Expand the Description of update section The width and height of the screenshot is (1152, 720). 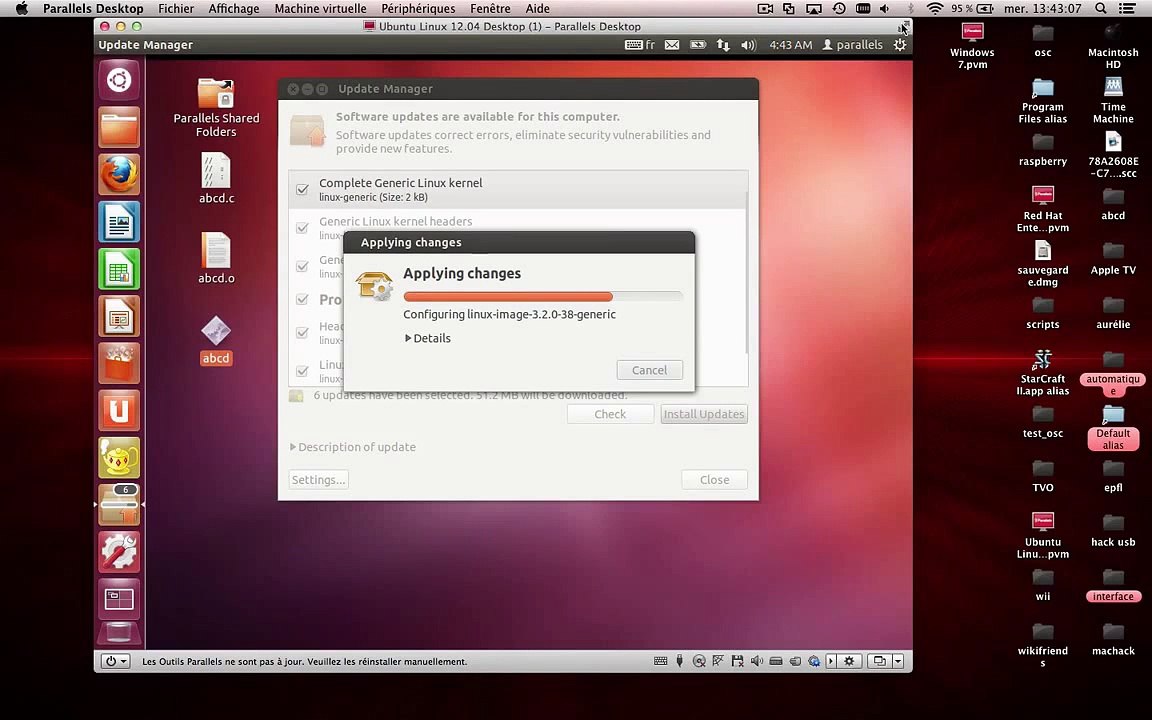(x=353, y=447)
